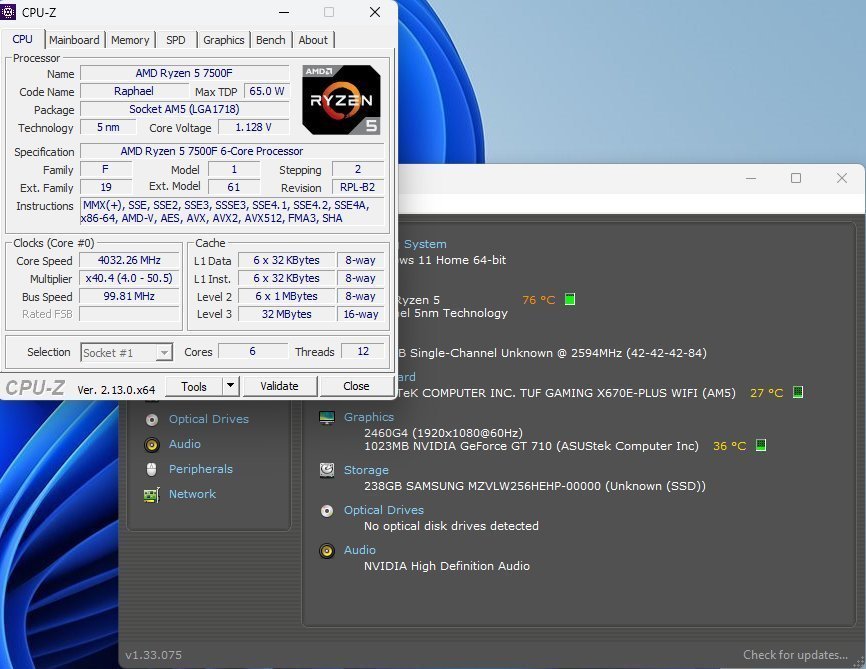
Task: Click the Graphics monitor icon in summary
Action: 327,418
